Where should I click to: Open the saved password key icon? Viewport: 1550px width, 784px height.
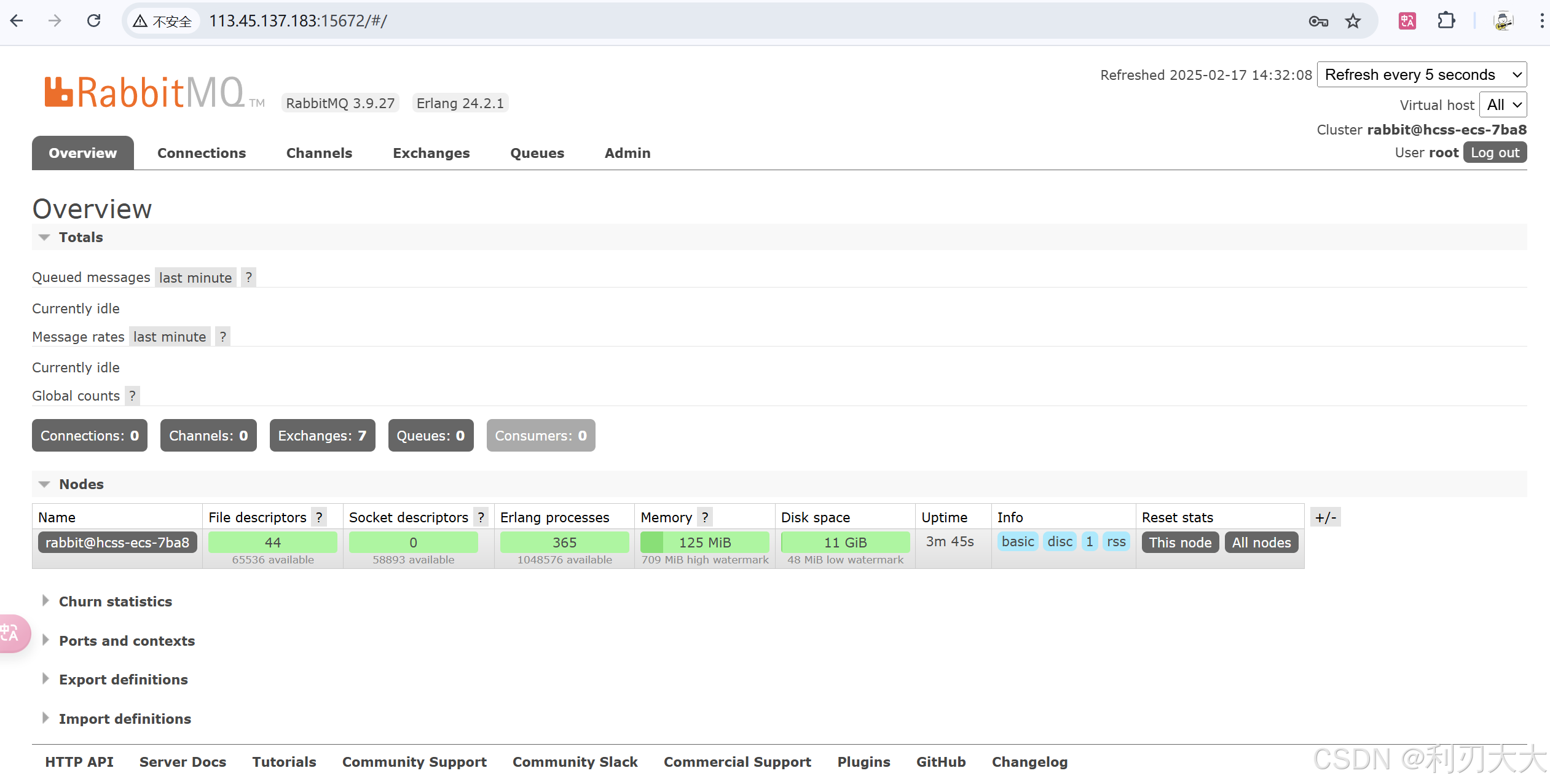[1318, 22]
